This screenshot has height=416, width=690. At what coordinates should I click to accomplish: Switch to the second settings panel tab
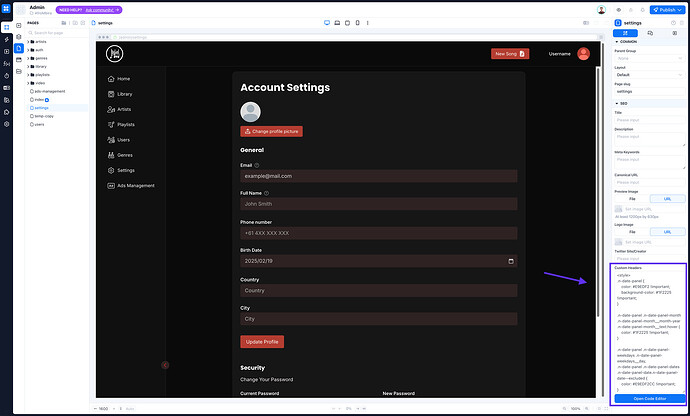point(650,33)
